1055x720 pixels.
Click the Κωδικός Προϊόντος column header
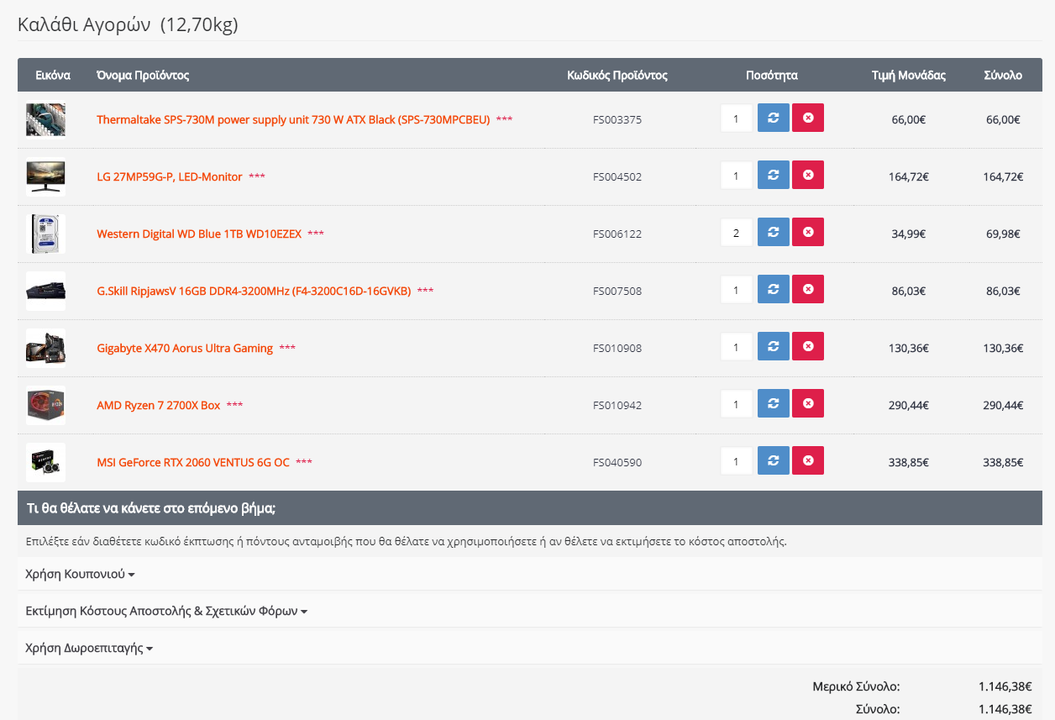tap(617, 75)
